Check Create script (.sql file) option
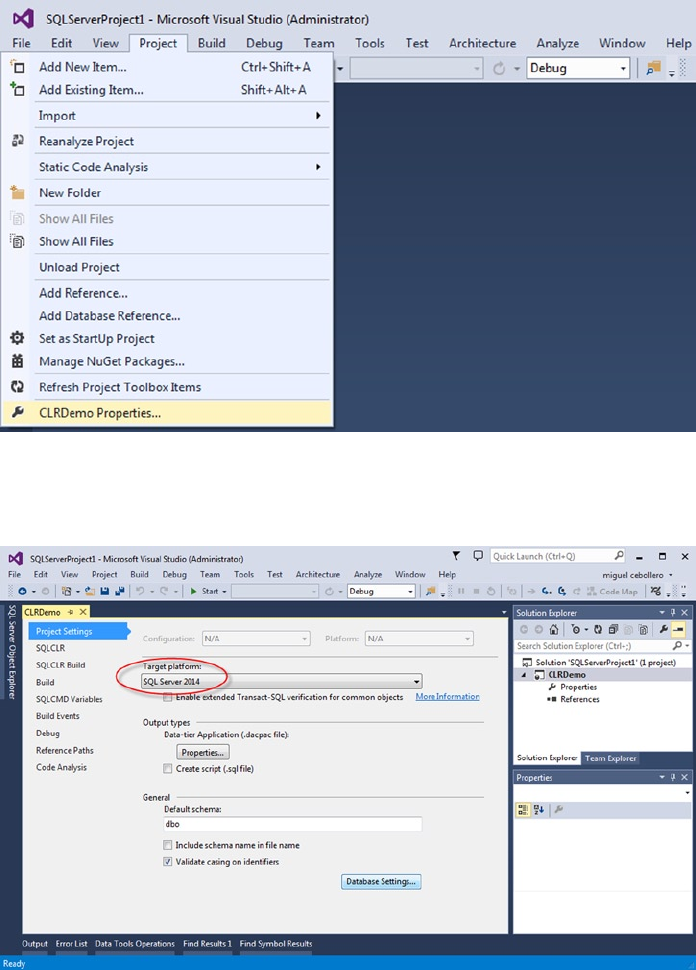 (167, 768)
